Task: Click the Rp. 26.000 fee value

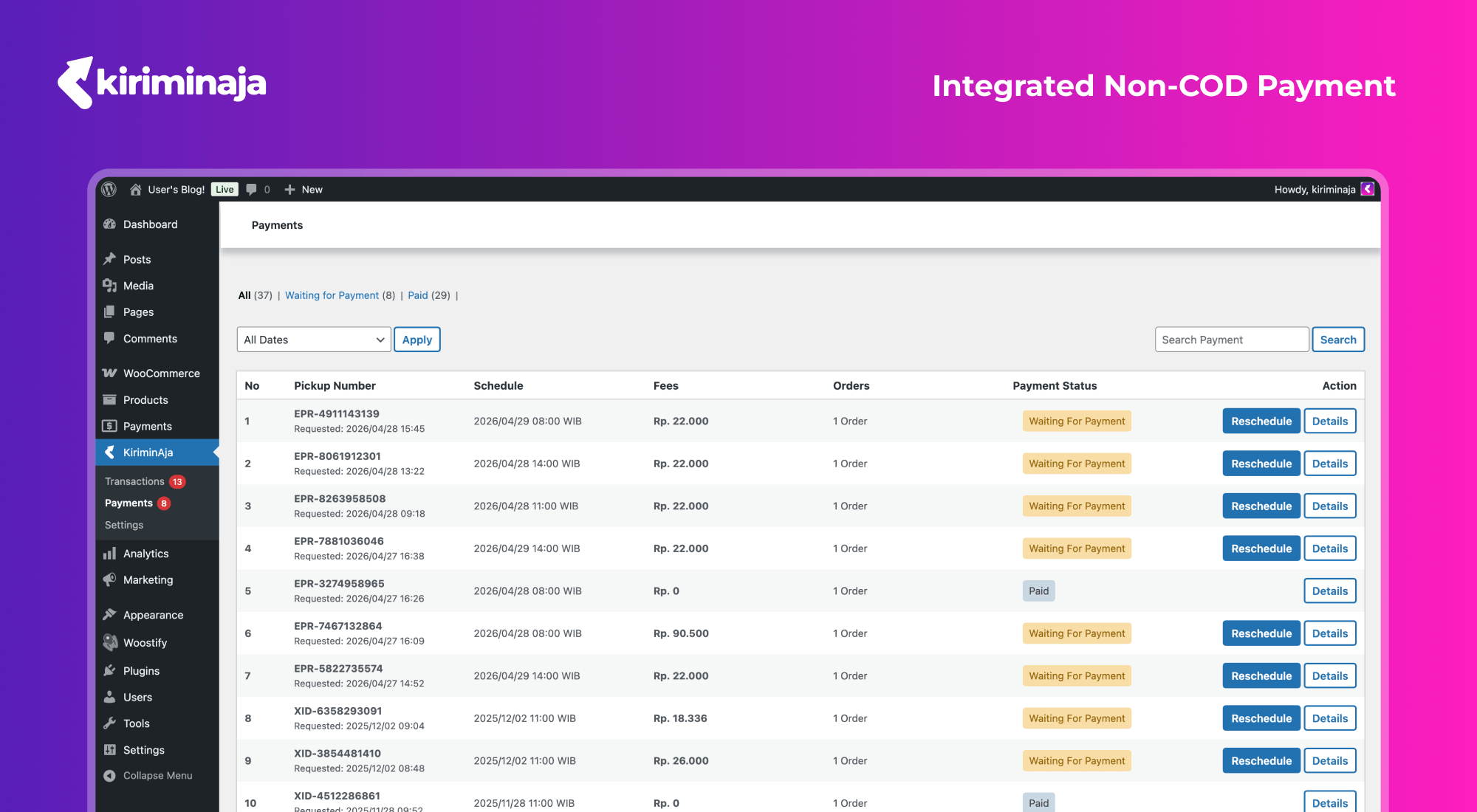Action: point(681,761)
